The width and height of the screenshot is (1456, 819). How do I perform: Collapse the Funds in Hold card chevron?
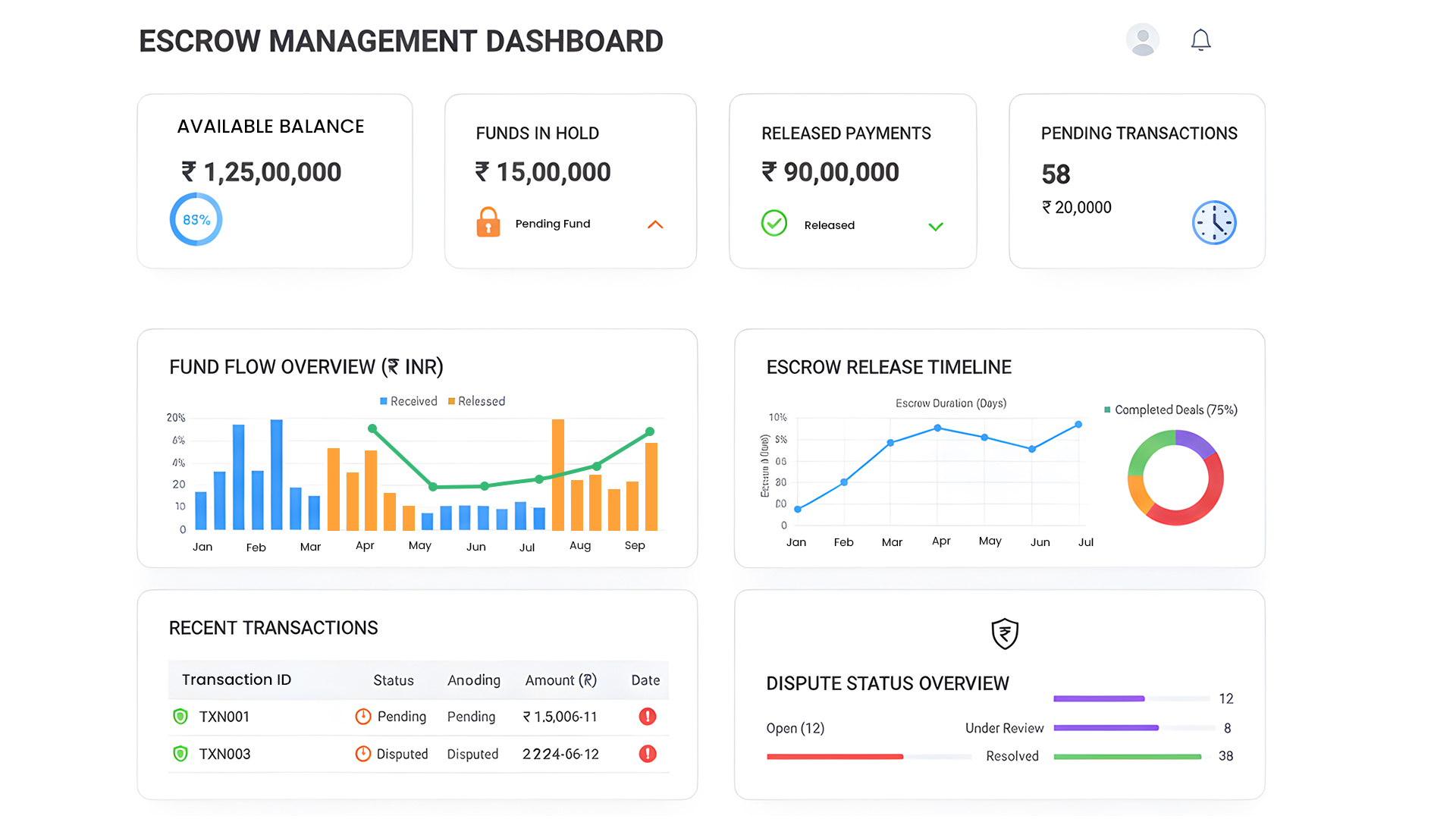655,224
